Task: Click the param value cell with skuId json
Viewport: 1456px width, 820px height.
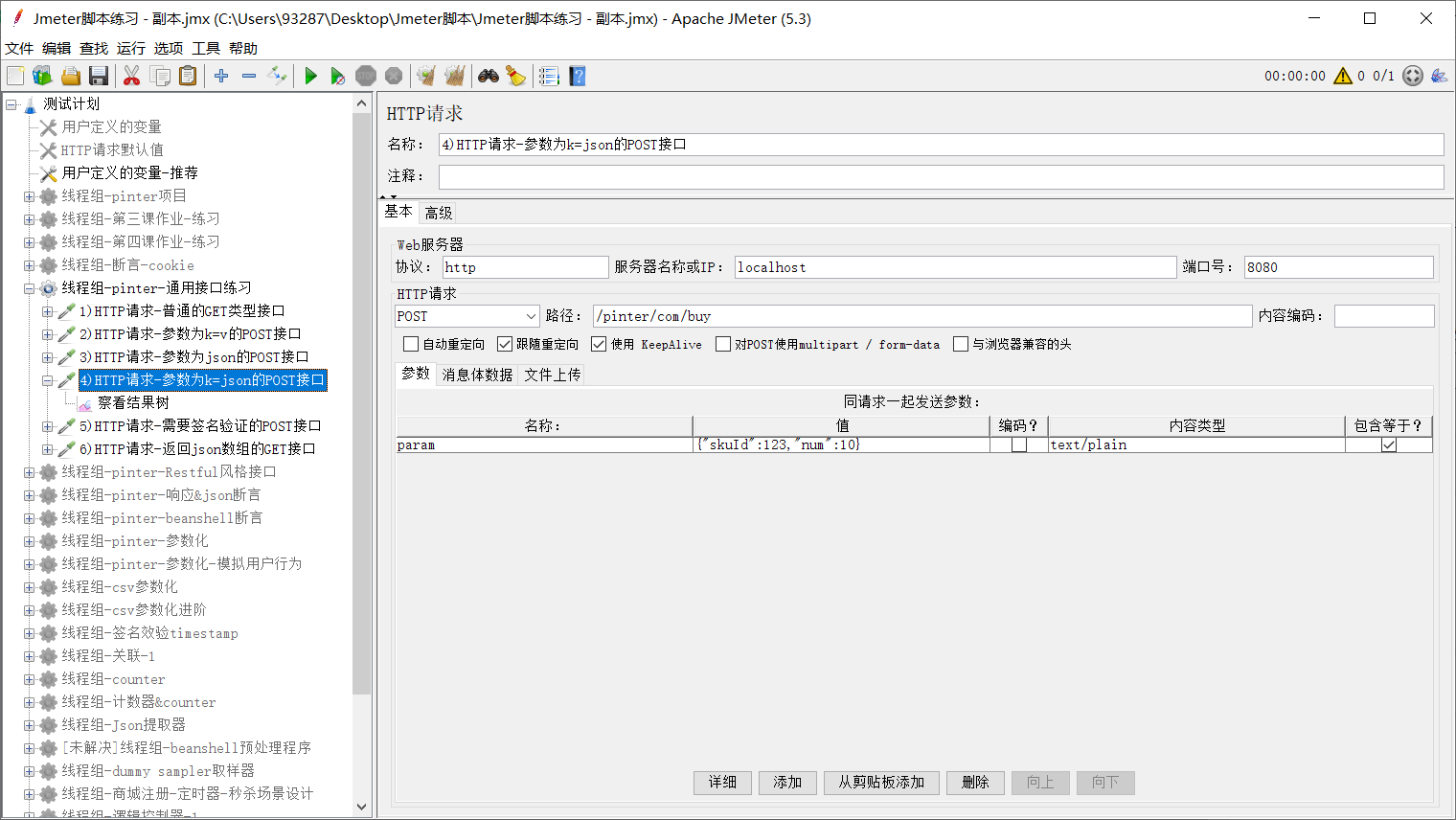Action: pos(841,444)
